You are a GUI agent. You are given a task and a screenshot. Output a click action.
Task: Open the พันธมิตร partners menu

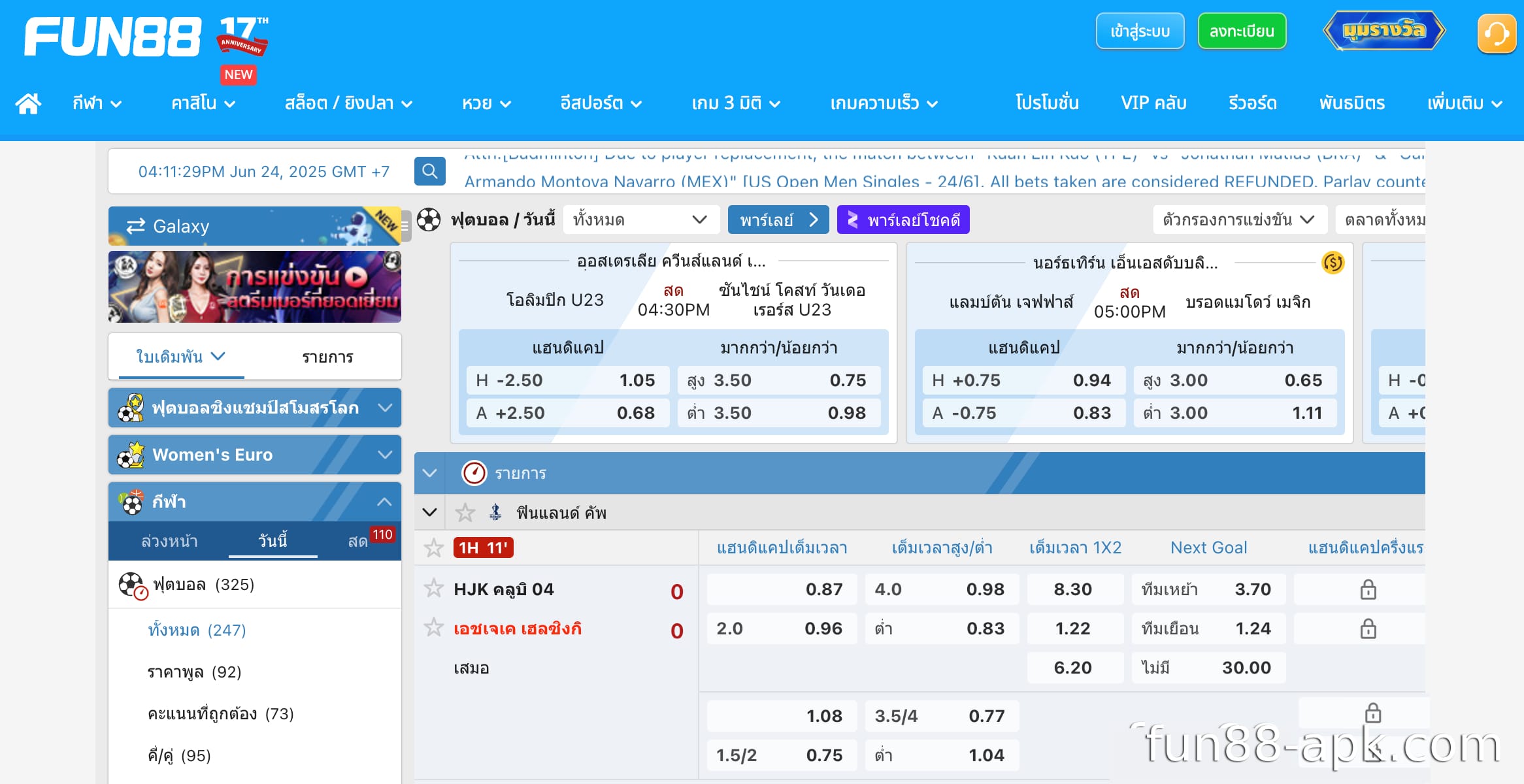pos(1351,103)
